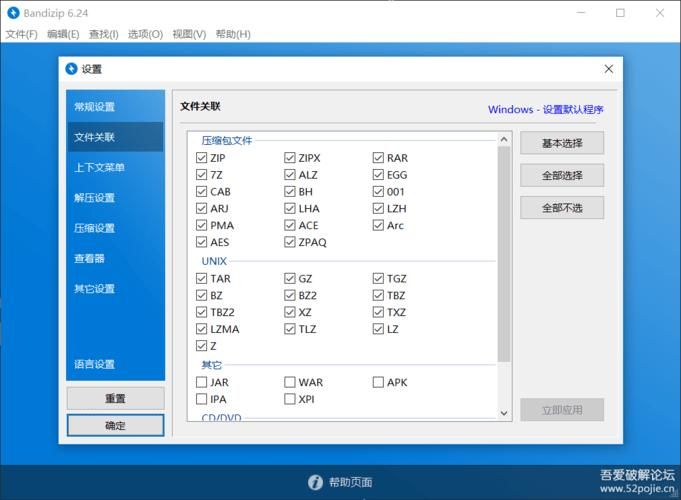Image resolution: width=681 pixels, height=500 pixels.
Task: Click the help page info icon
Action: click(x=315, y=482)
